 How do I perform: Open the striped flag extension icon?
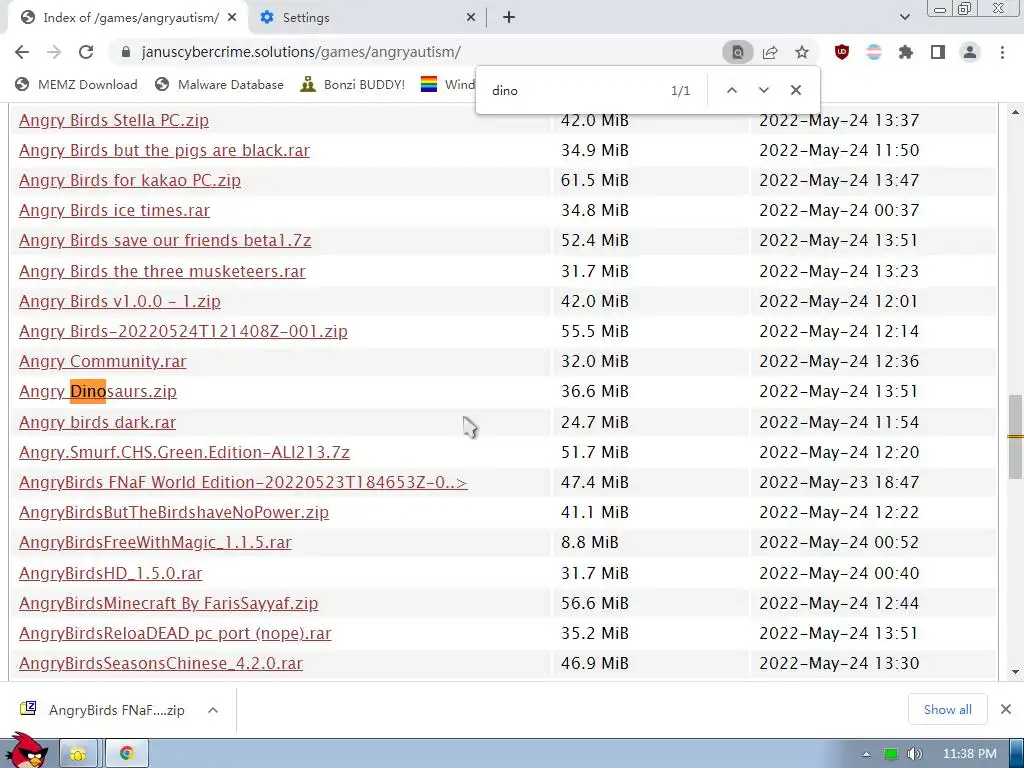click(874, 52)
